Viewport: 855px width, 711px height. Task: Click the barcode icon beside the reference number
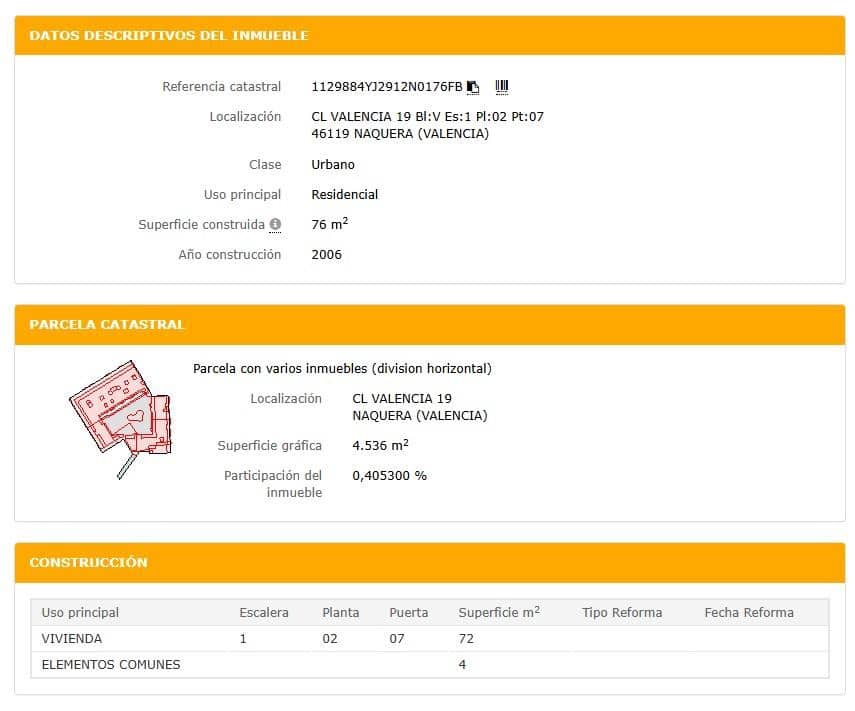tap(502, 86)
